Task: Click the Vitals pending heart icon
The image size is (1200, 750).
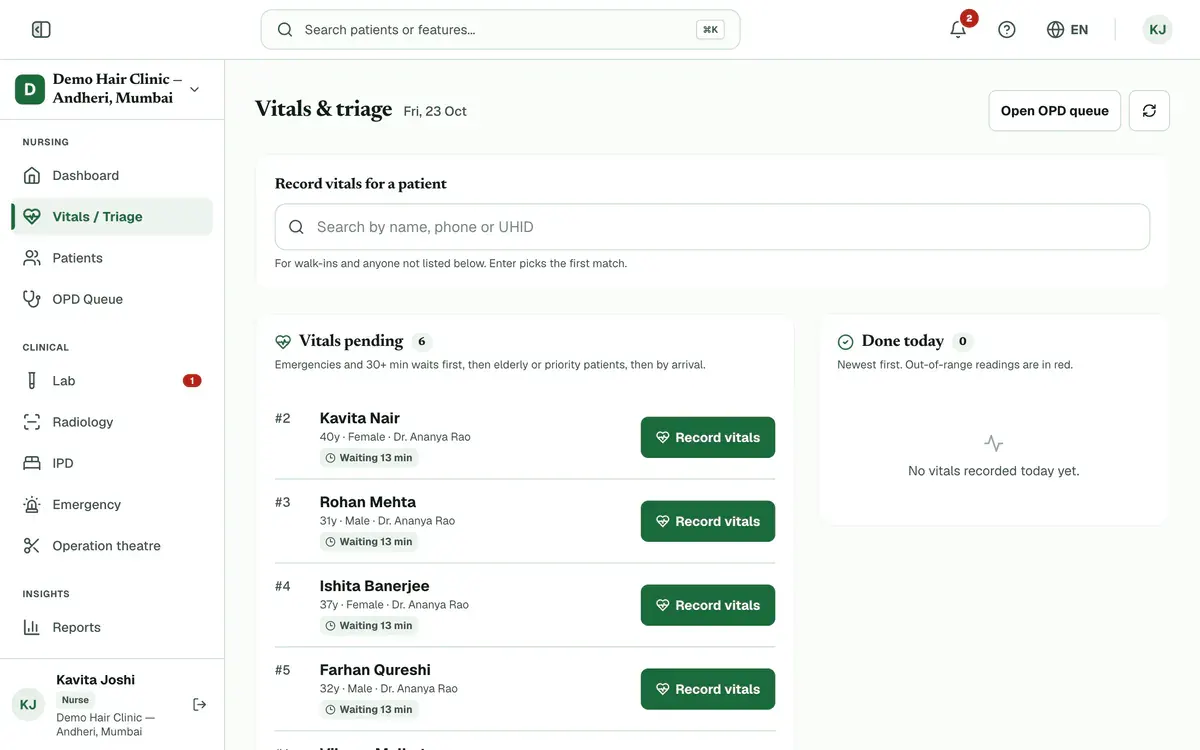Action: coord(283,342)
